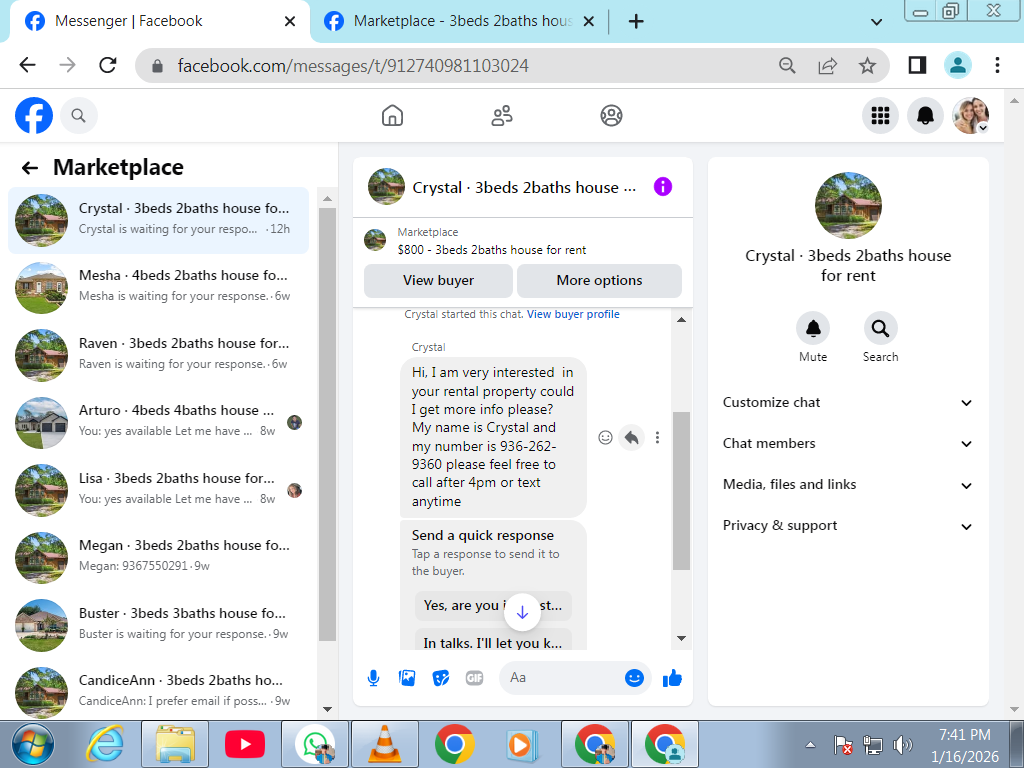Toggle Chrome side panel icon
1024x768 pixels.
click(x=917, y=65)
